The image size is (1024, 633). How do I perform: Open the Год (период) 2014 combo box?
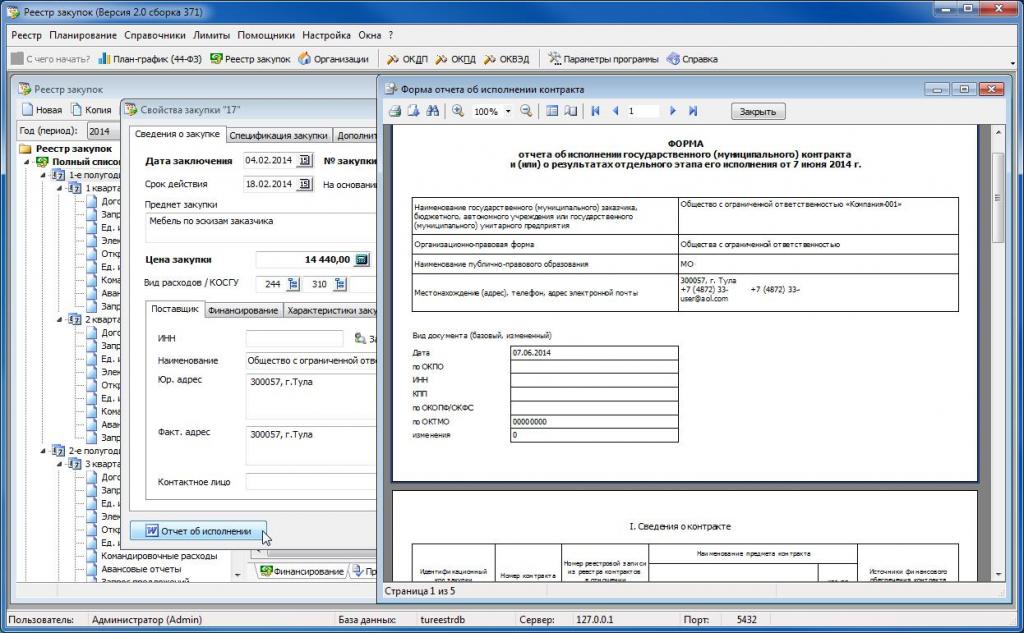pyautogui.click(x=99, y=131)
